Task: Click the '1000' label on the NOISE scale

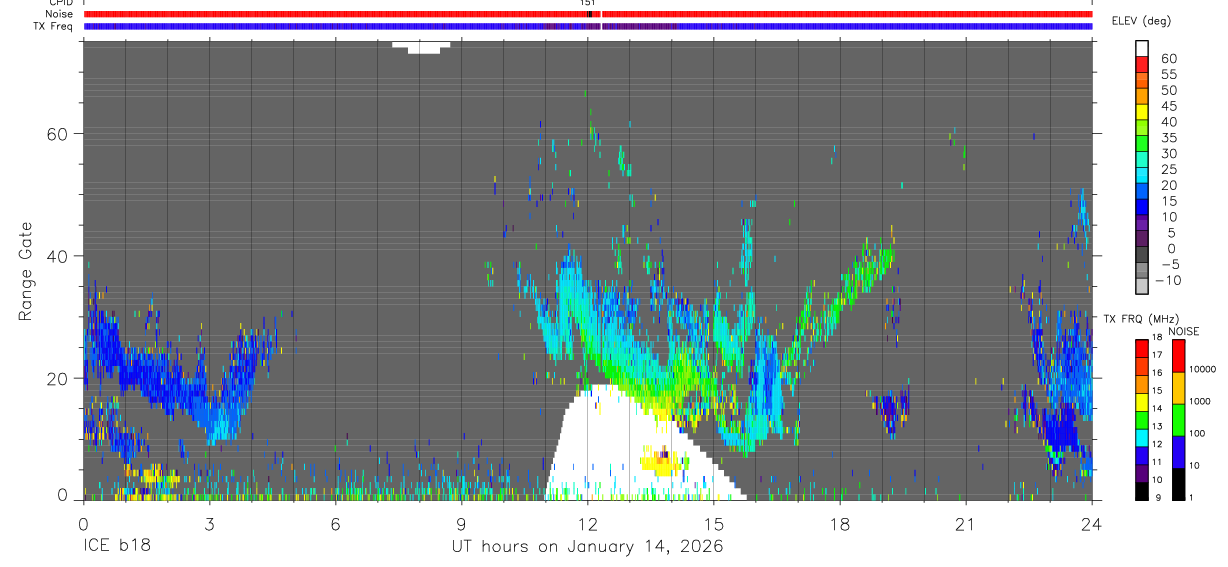Action: [1201, 402]
